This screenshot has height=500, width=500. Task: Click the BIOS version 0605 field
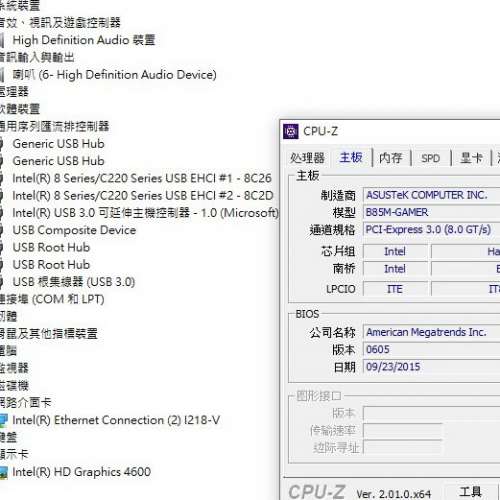(431, 350)
